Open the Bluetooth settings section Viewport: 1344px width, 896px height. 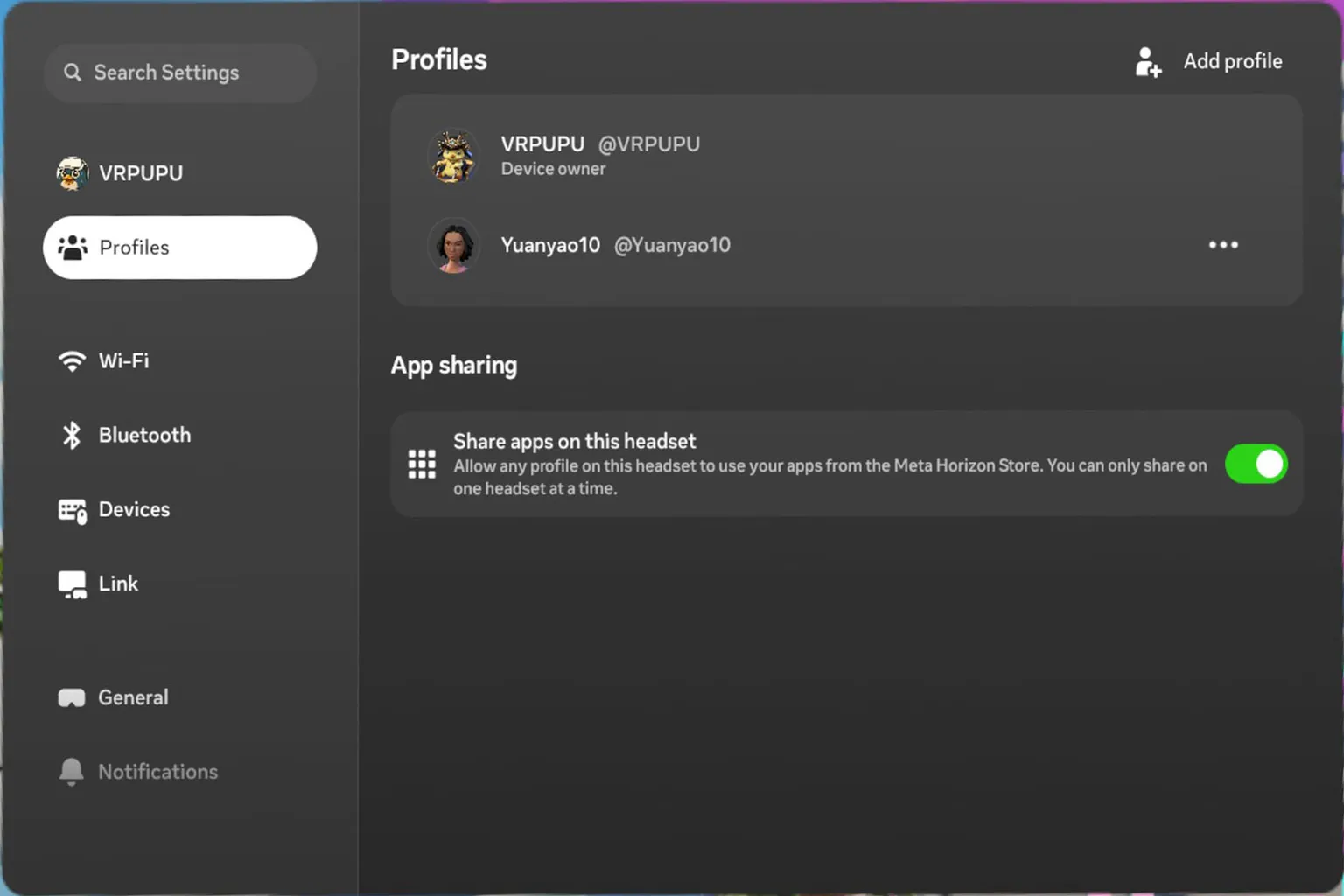pyautogui.click(x=180, y=435)
